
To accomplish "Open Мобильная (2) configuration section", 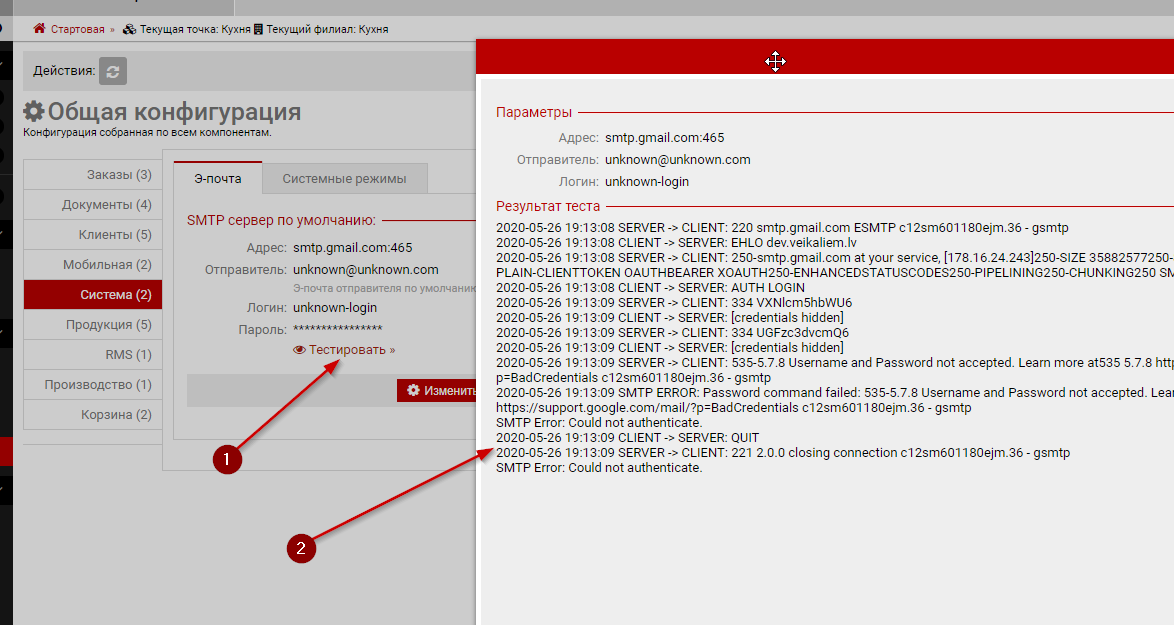I will 107,265.
